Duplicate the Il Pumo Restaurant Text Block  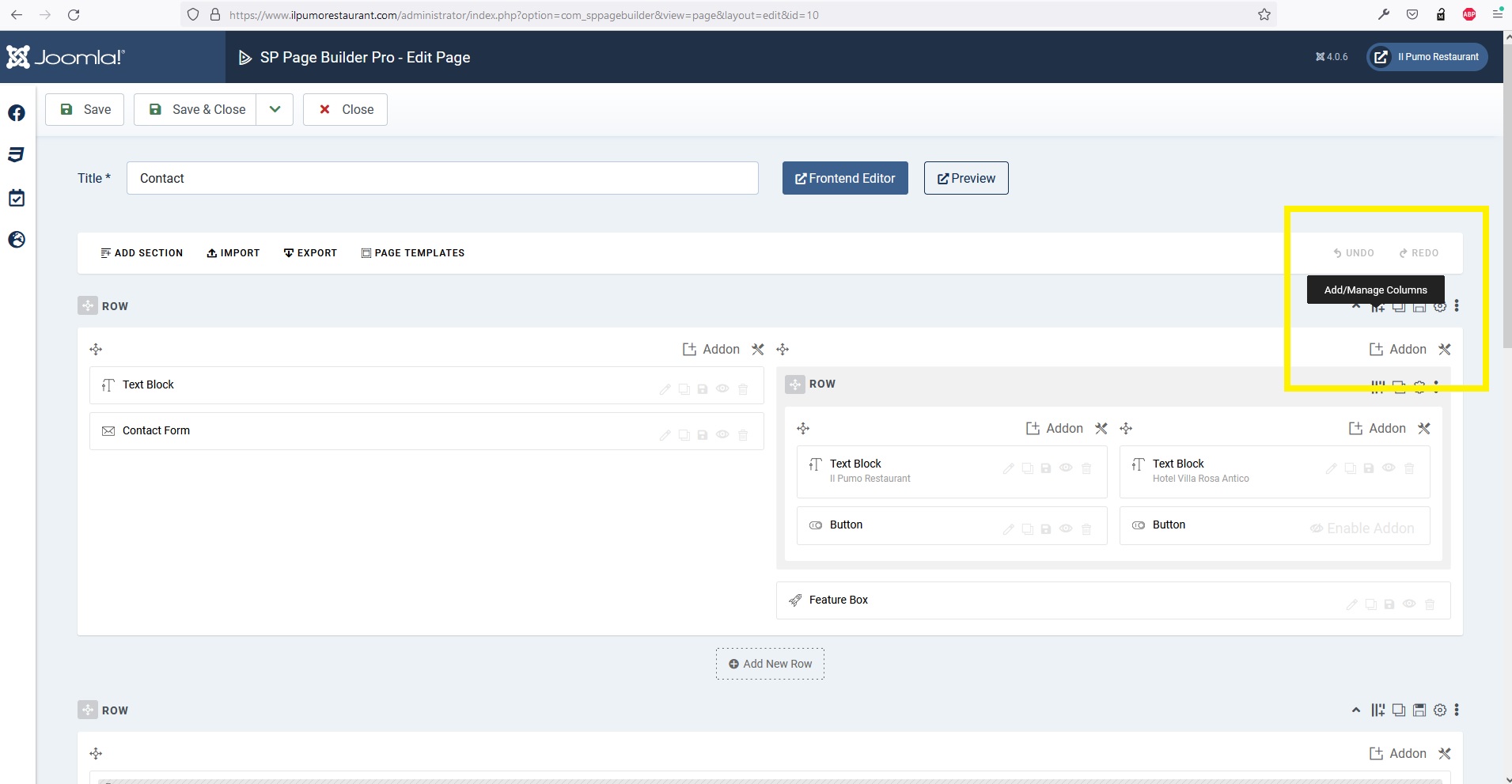click(x=1027, y=468)
